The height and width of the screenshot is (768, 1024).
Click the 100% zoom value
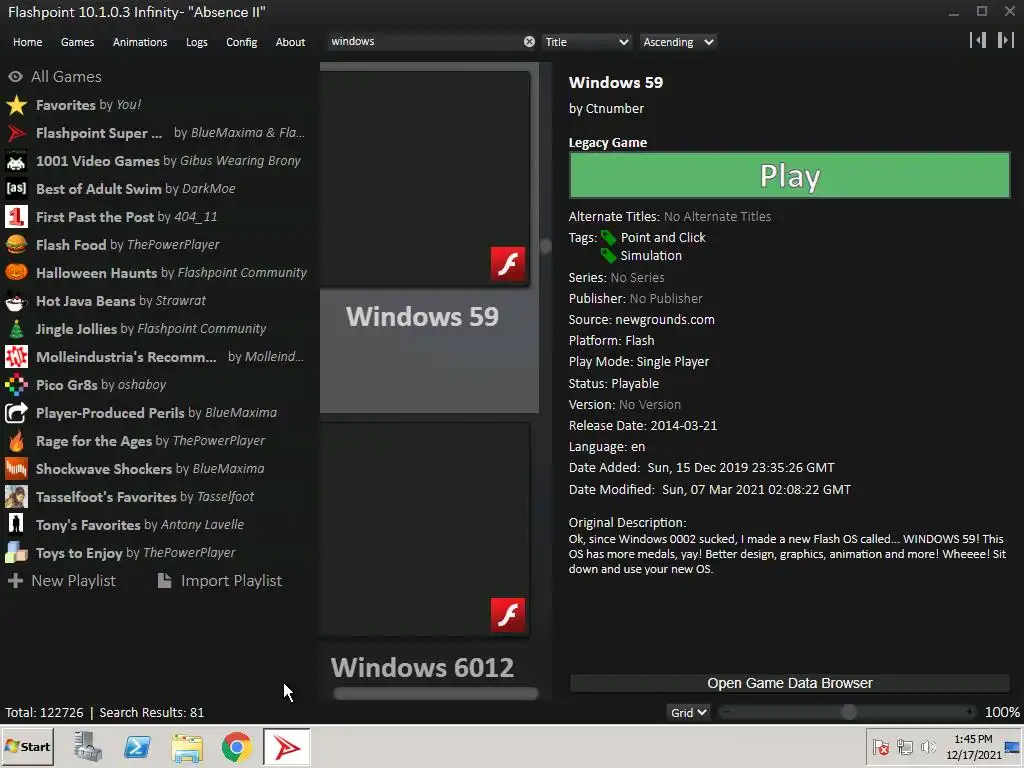[x=1002, y=712]
